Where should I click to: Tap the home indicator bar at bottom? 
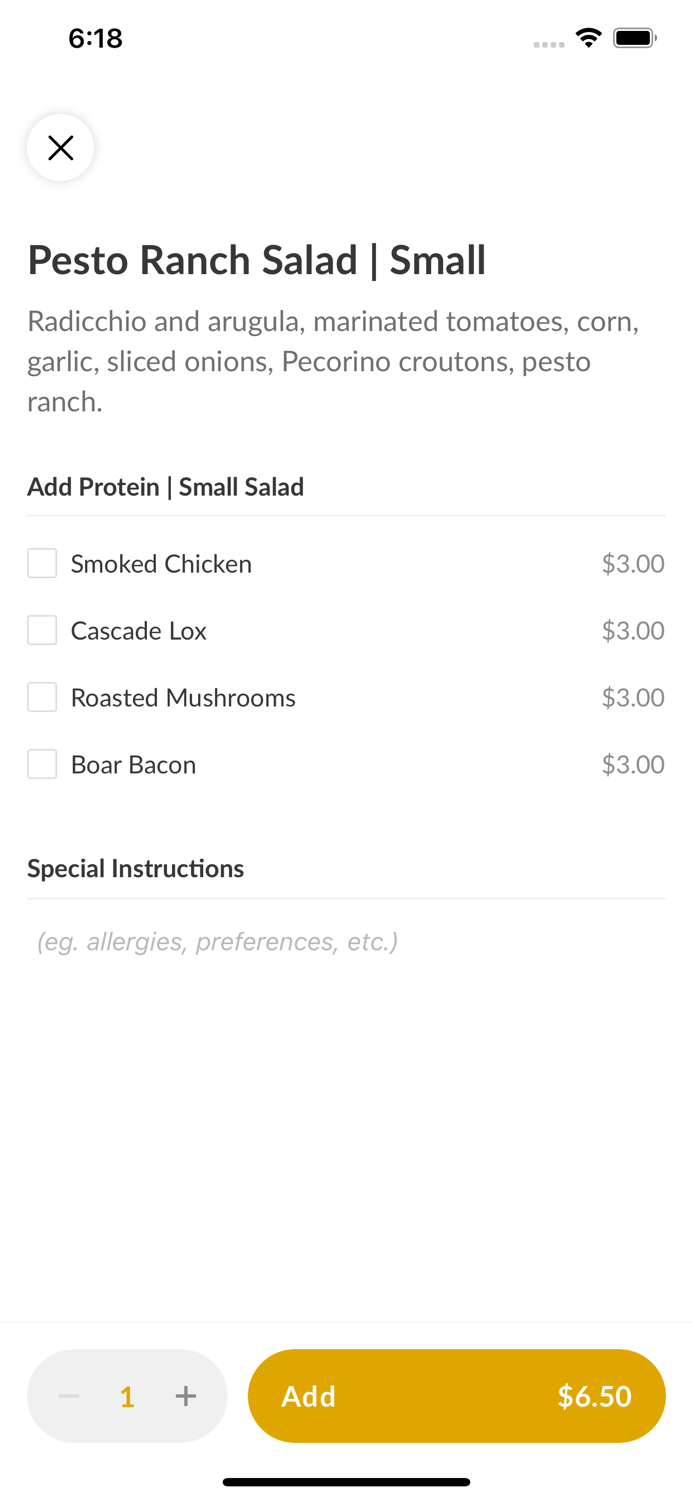(346, 1482)
